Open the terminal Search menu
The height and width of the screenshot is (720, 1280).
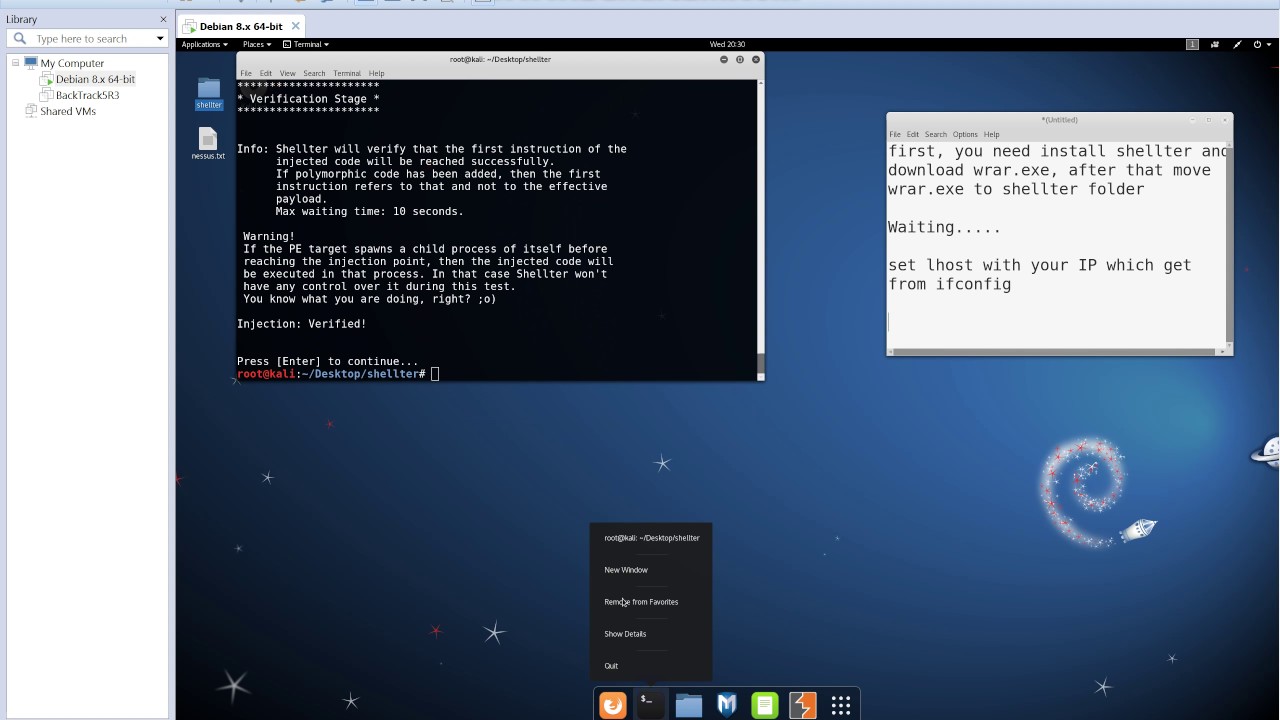point(314,73)
